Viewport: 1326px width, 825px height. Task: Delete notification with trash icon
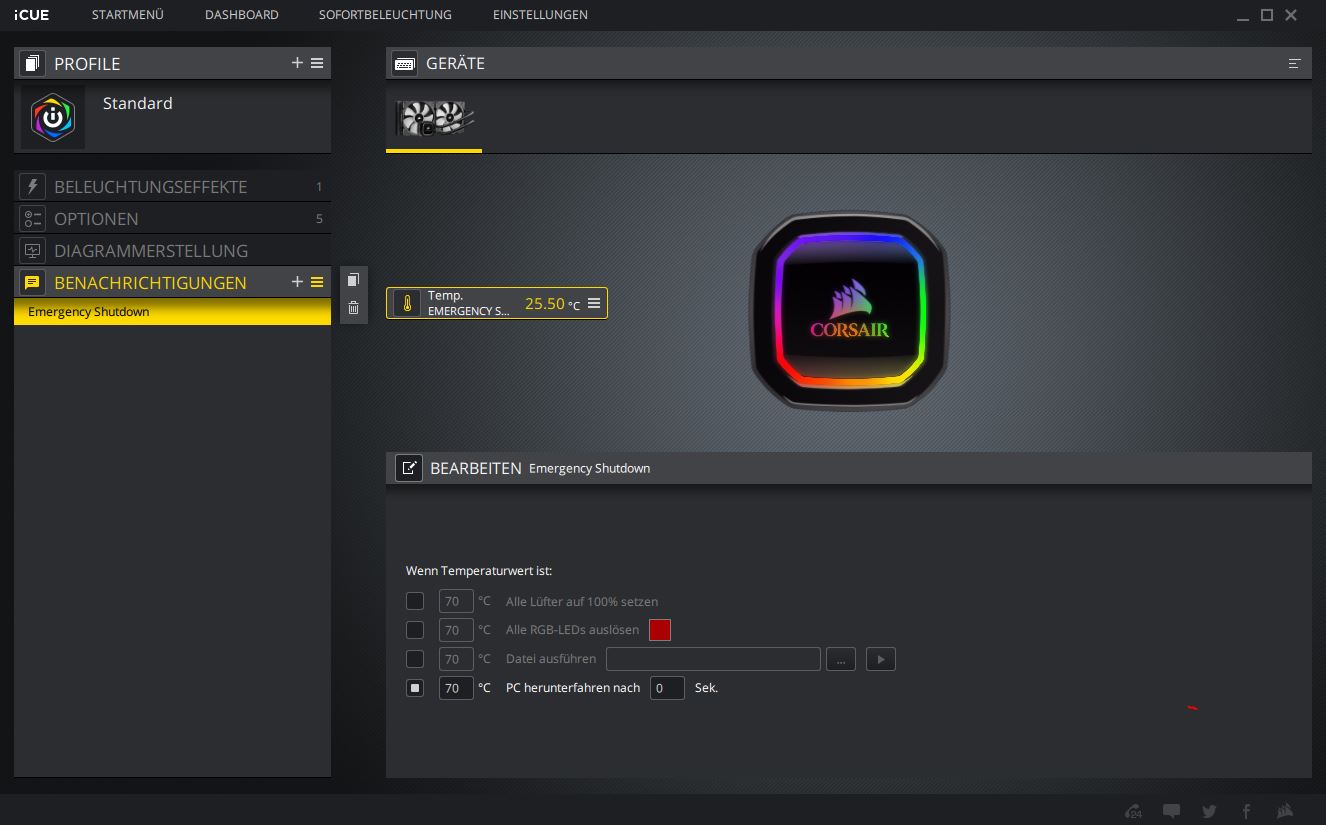point(353,308)
